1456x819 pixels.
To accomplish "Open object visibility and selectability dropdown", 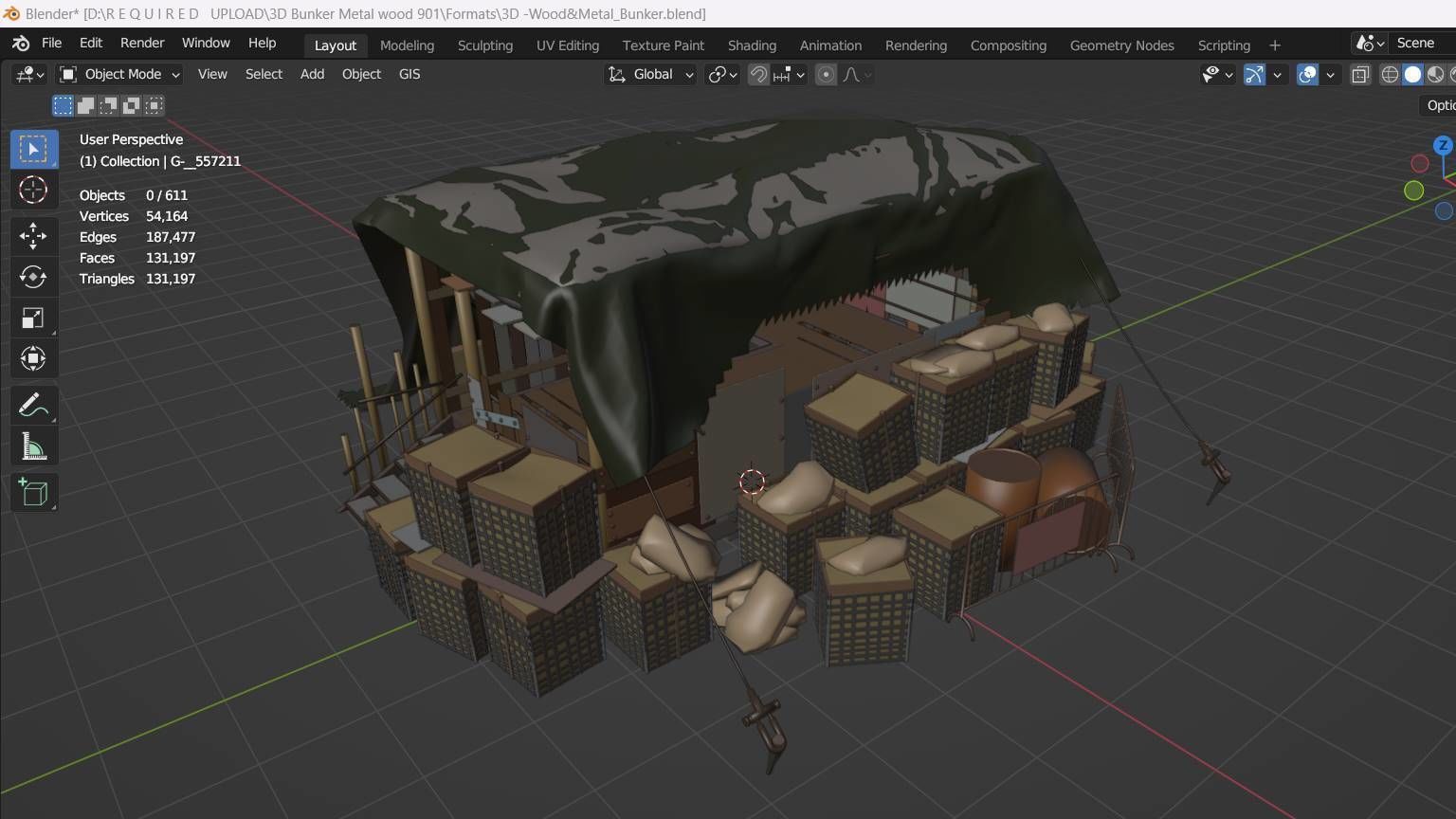I will click(x=1217, y=74).
